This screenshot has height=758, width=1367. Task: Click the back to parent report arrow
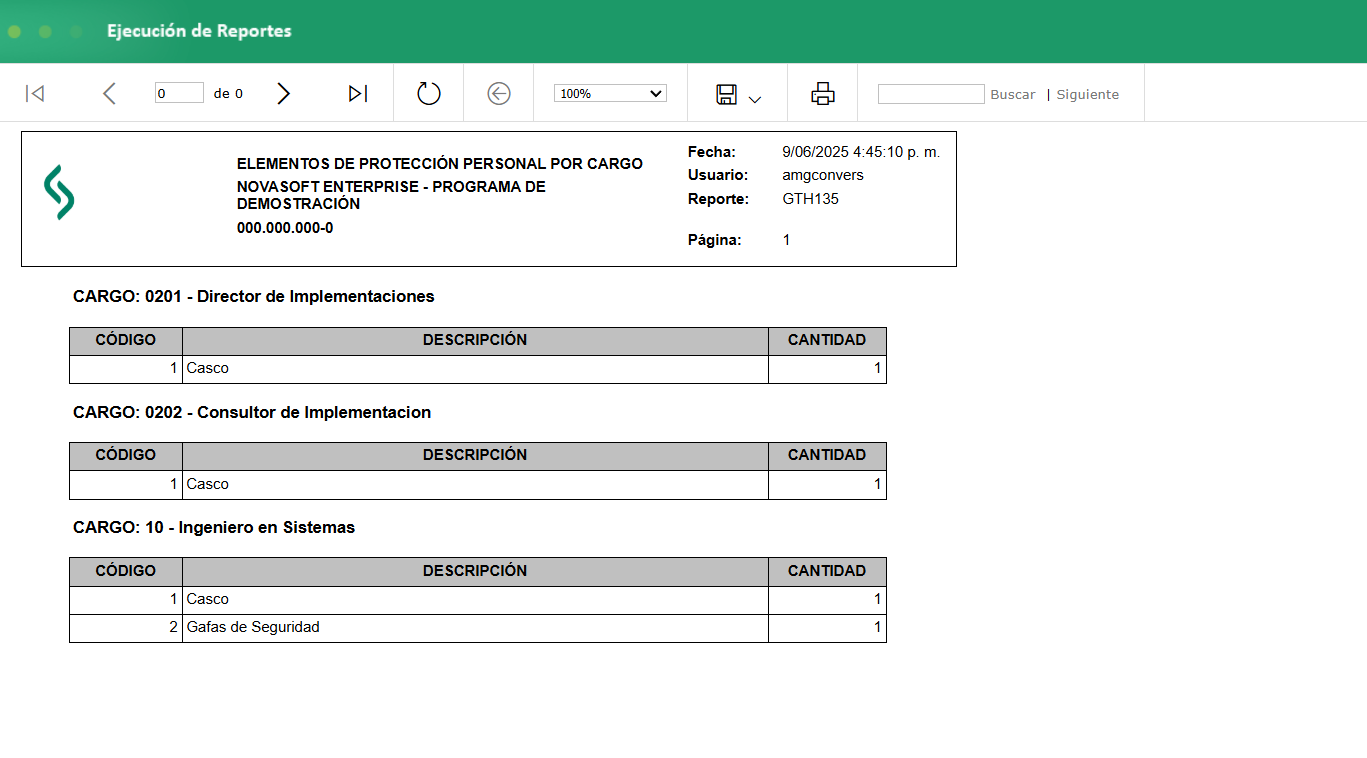[499, 94]
